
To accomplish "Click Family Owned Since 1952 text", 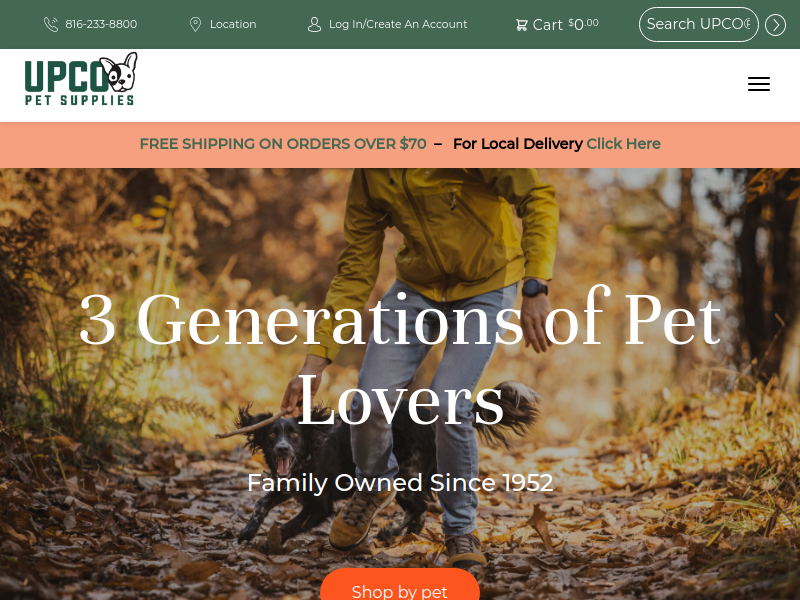I will 400,483.
